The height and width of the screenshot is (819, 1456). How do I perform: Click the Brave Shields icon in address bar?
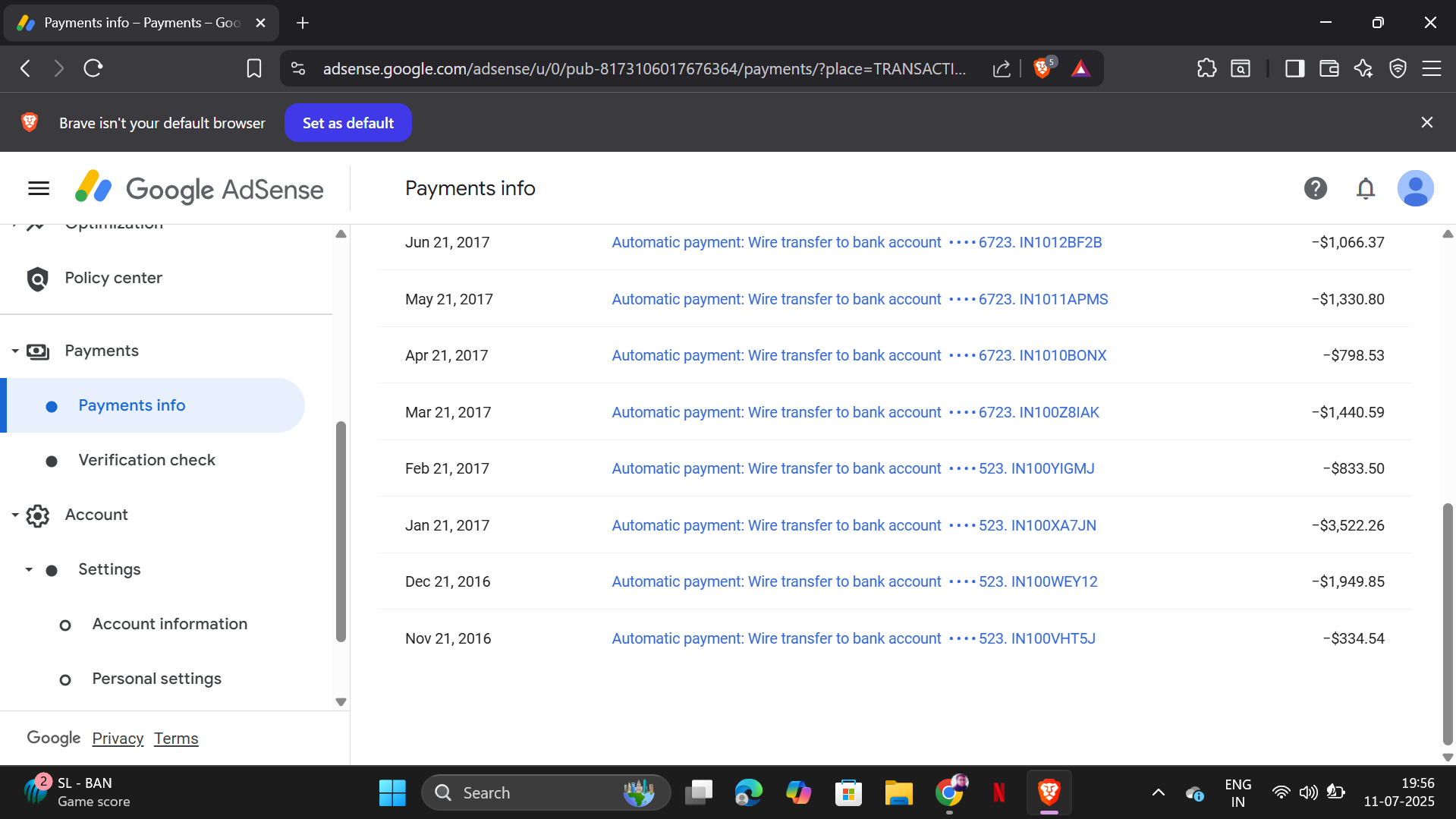pos(1042,69)
